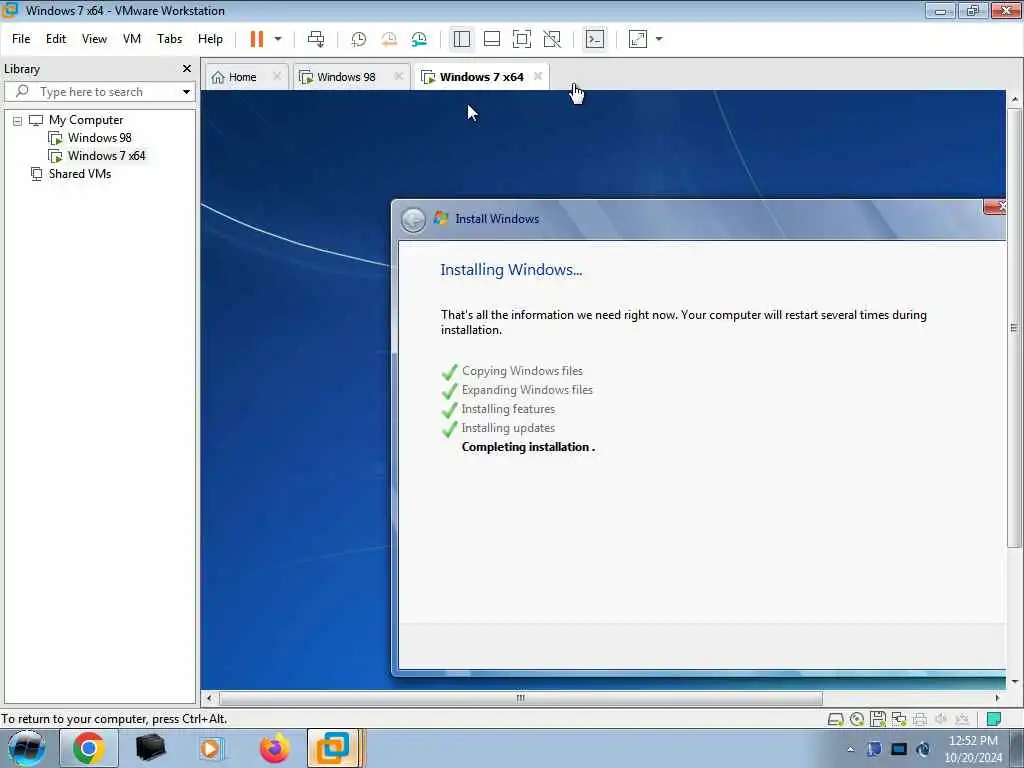This screenshot has height=768, width=1024.
Task: Close the Windows 7 x64 tab
Action: pyautogui.click(x=537, y=76)
